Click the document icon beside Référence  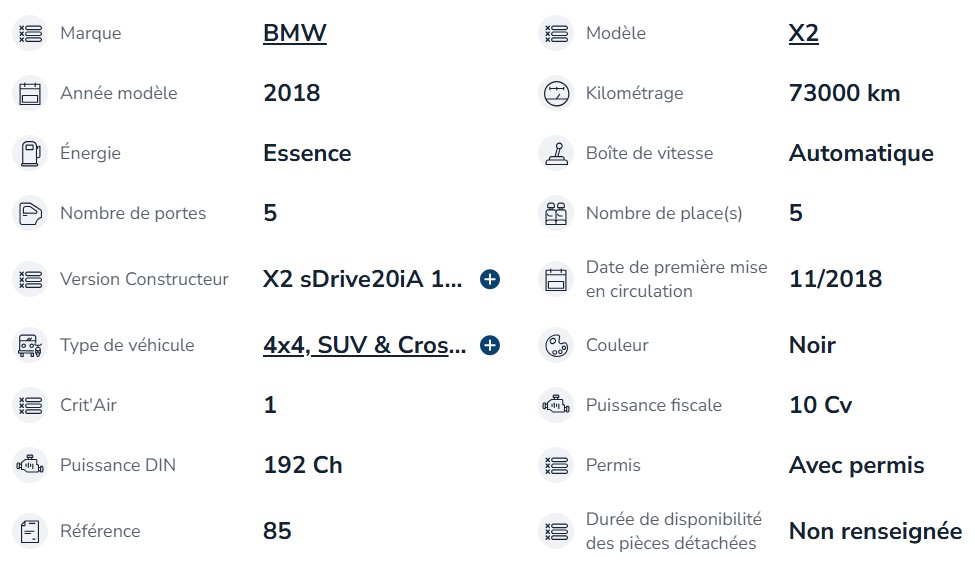(30, 531)
